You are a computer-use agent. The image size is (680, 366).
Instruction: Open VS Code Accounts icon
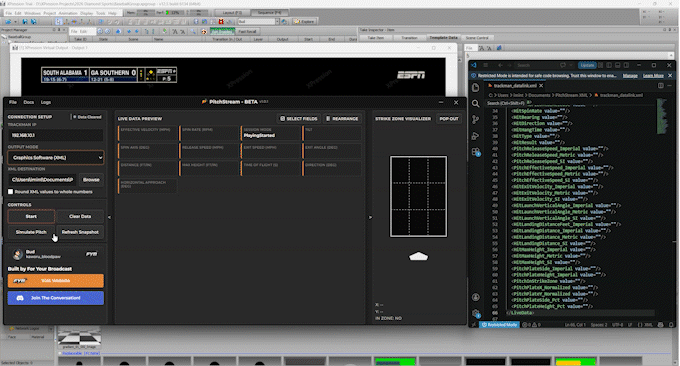(x=476, y=297)
